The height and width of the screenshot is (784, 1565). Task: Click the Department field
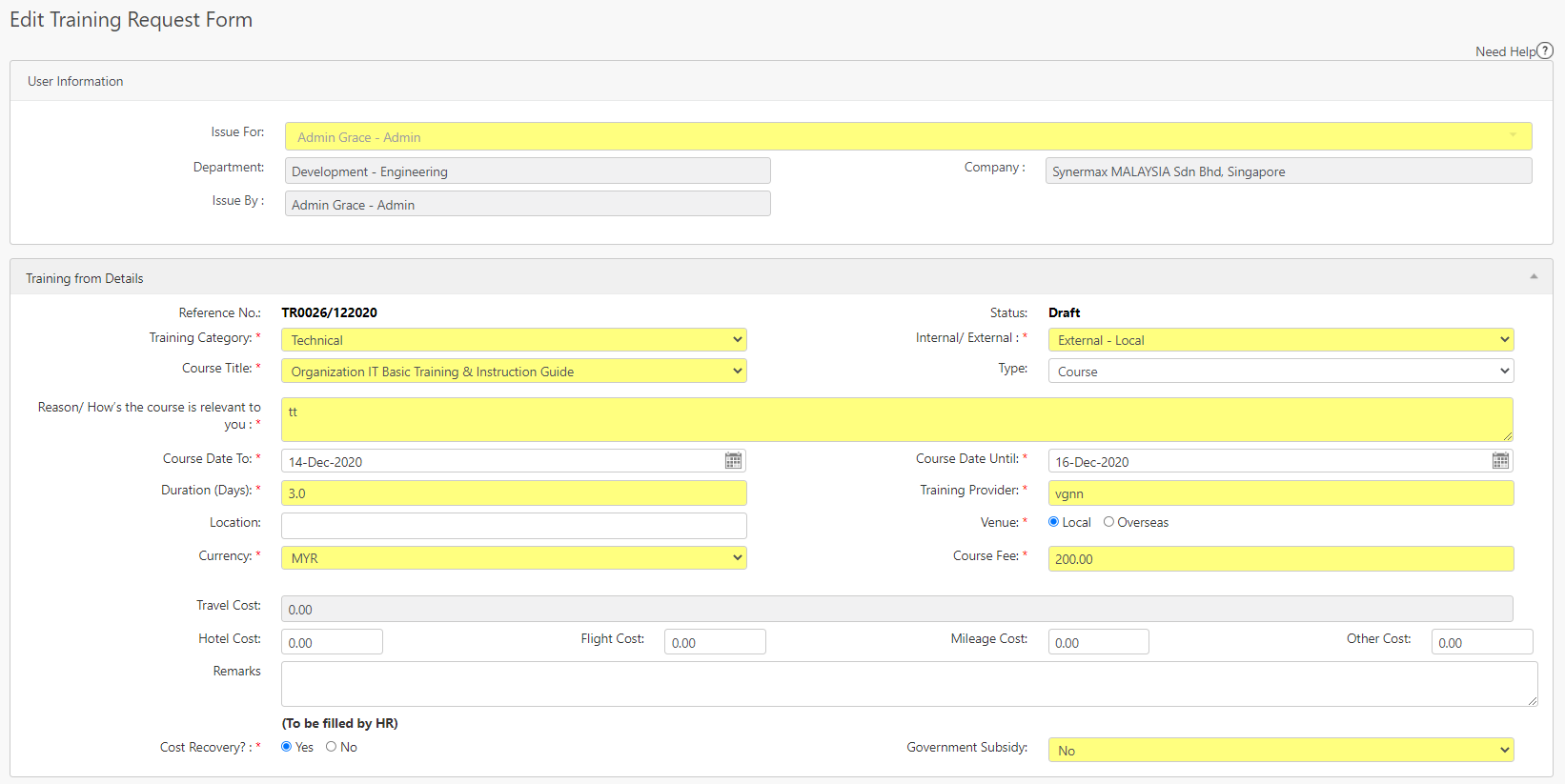[528, 171]
